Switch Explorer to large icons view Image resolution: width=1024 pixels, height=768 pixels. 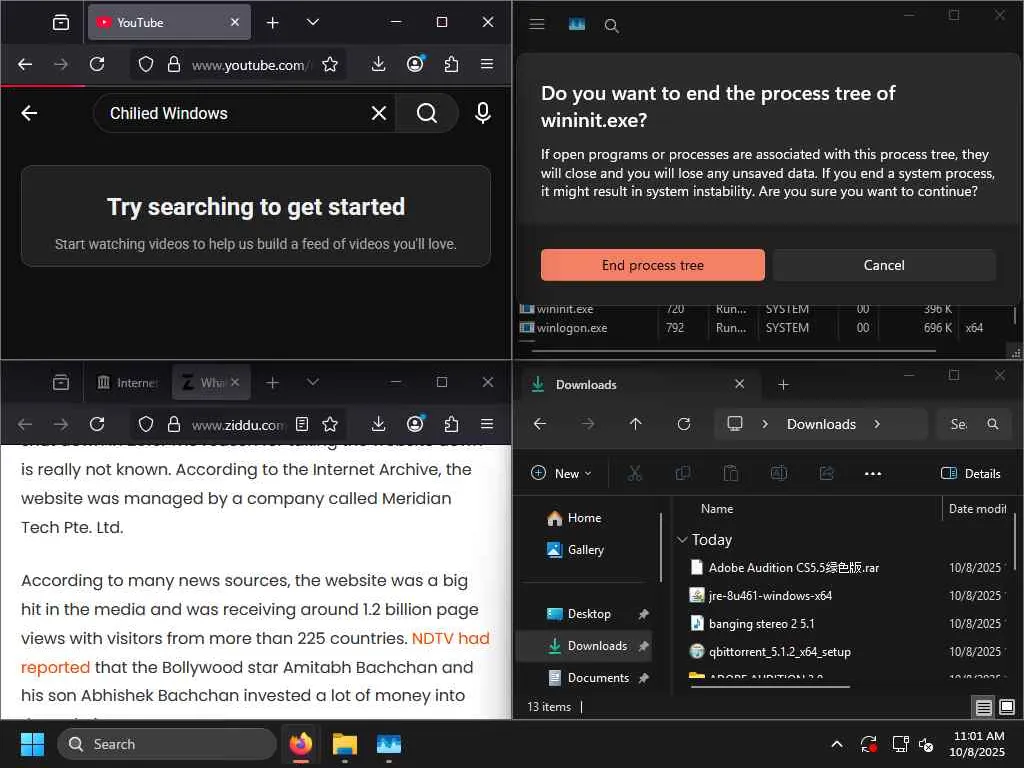click(1007, 707)
